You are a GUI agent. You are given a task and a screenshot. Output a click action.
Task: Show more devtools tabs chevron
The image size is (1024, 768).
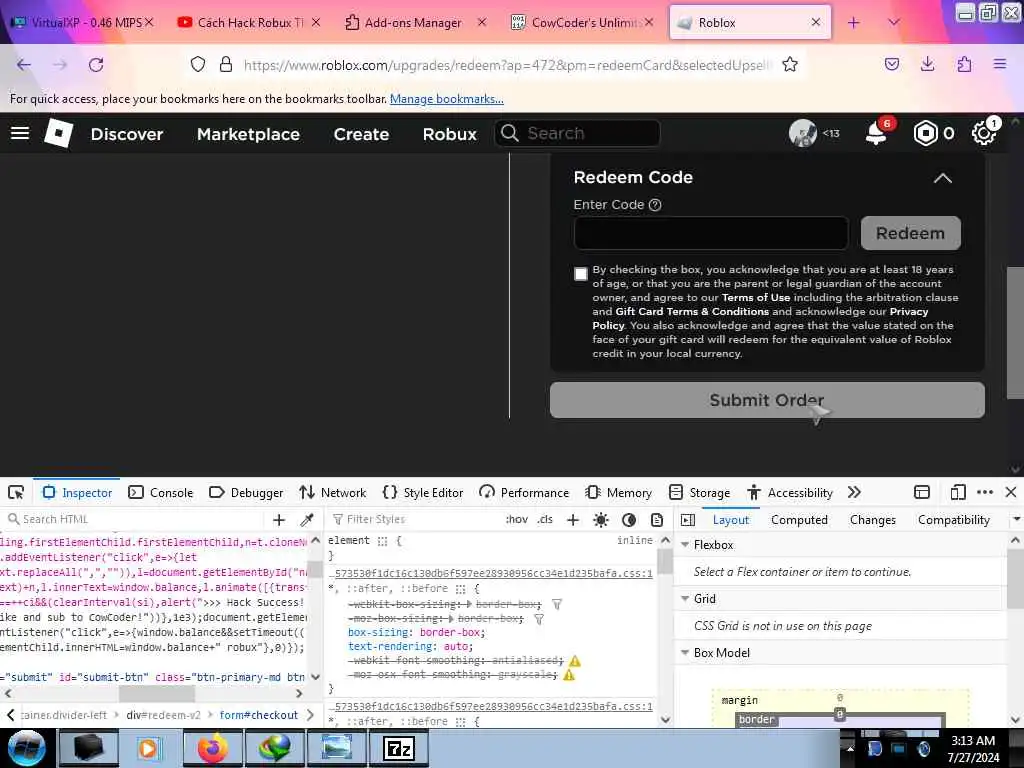(854, 492)
